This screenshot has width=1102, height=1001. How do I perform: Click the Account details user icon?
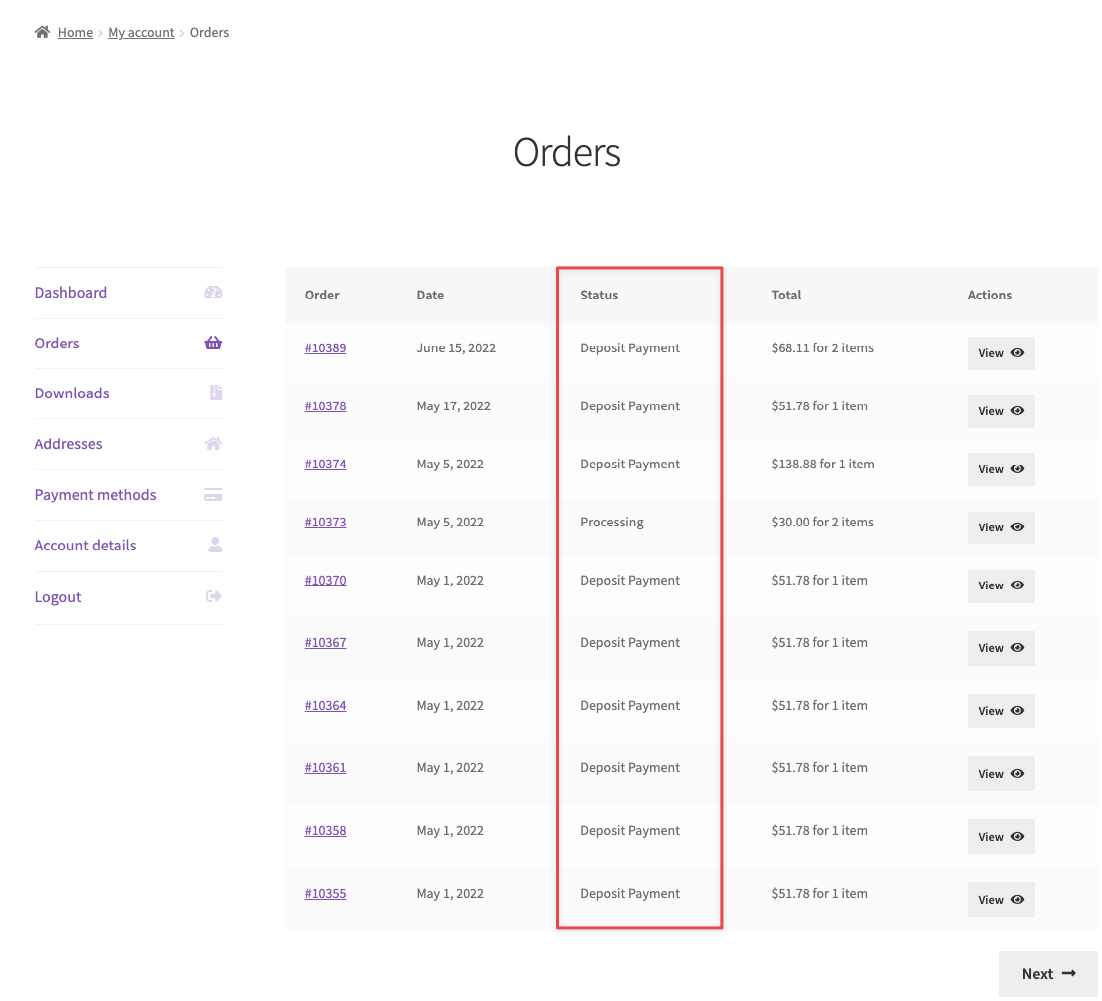pos(214,545)
